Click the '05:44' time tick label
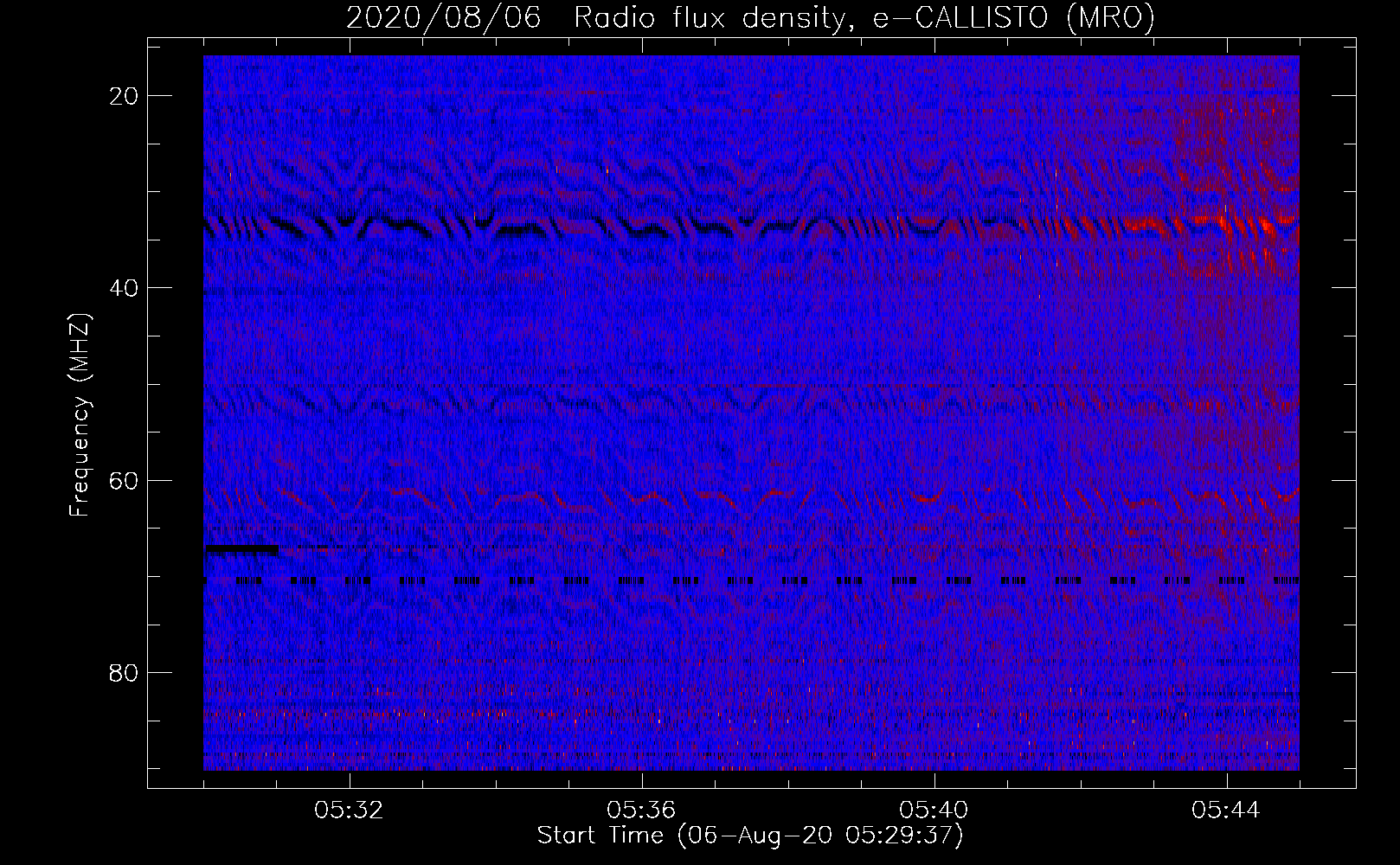Image resolution: width=1400 pixels, height=865 pixels. pos(1226,811)
